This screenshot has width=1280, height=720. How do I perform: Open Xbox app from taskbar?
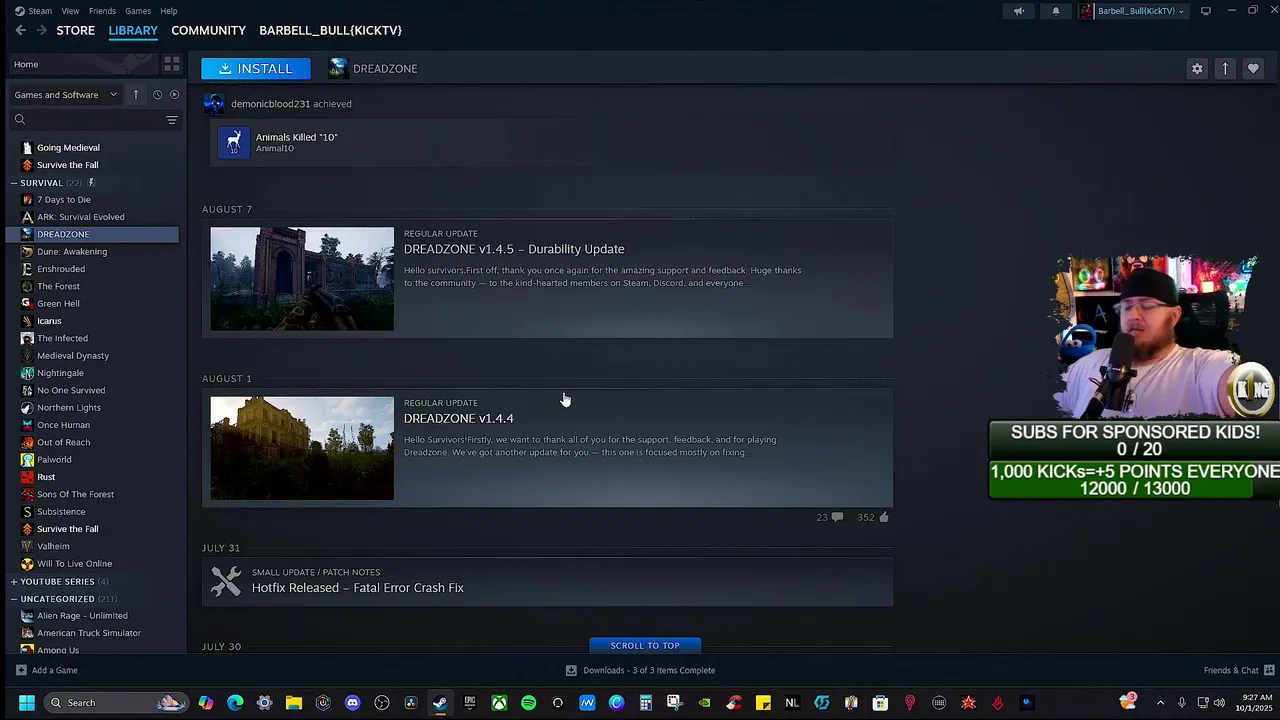point(499,703)
